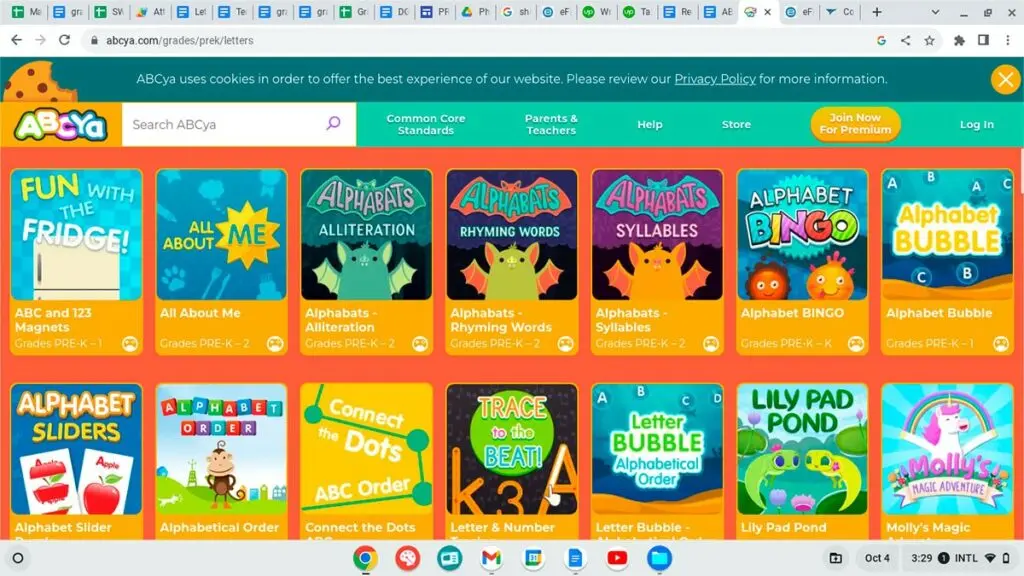Open the browser share icon
Screen dimensions: 1024x576
pos(905,40)
